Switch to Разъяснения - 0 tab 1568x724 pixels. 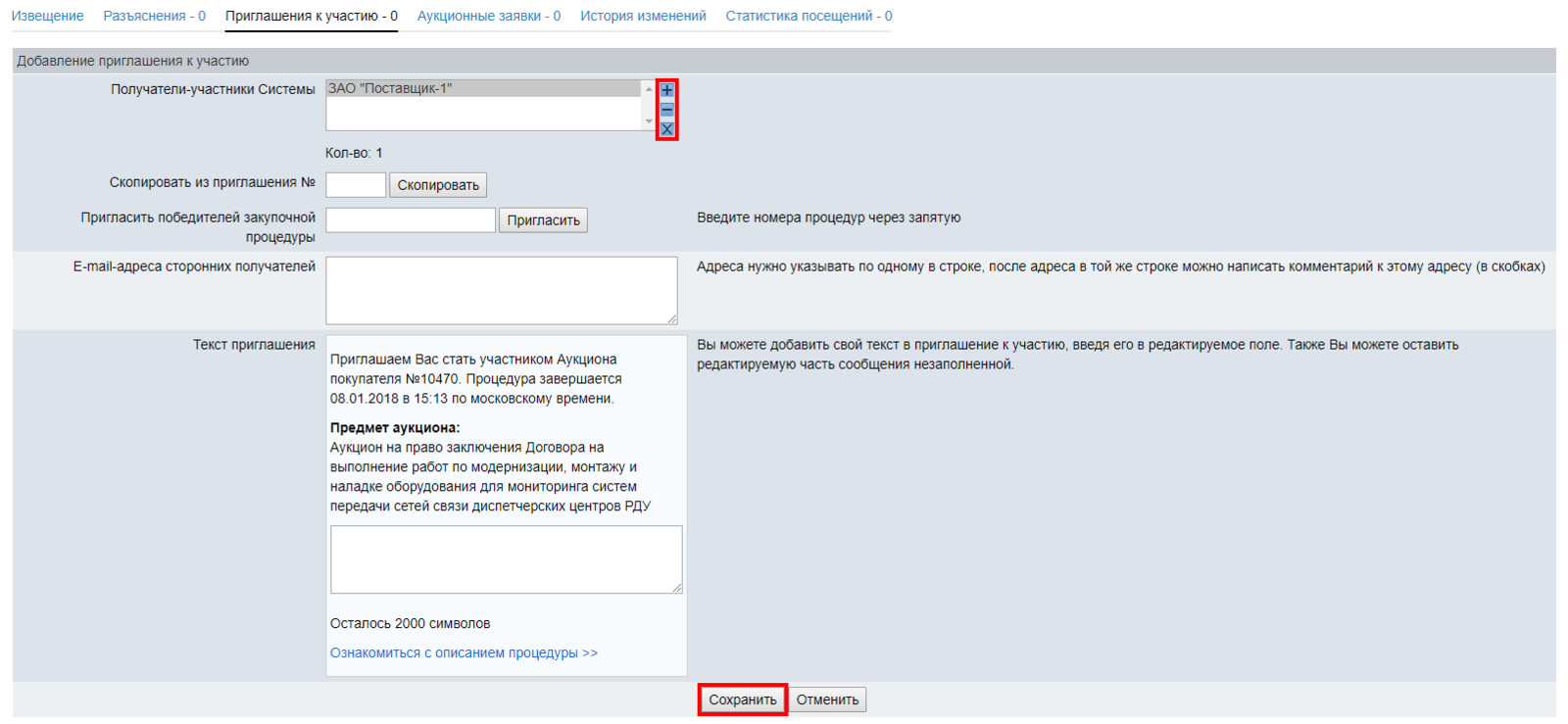tap(154, 16)
